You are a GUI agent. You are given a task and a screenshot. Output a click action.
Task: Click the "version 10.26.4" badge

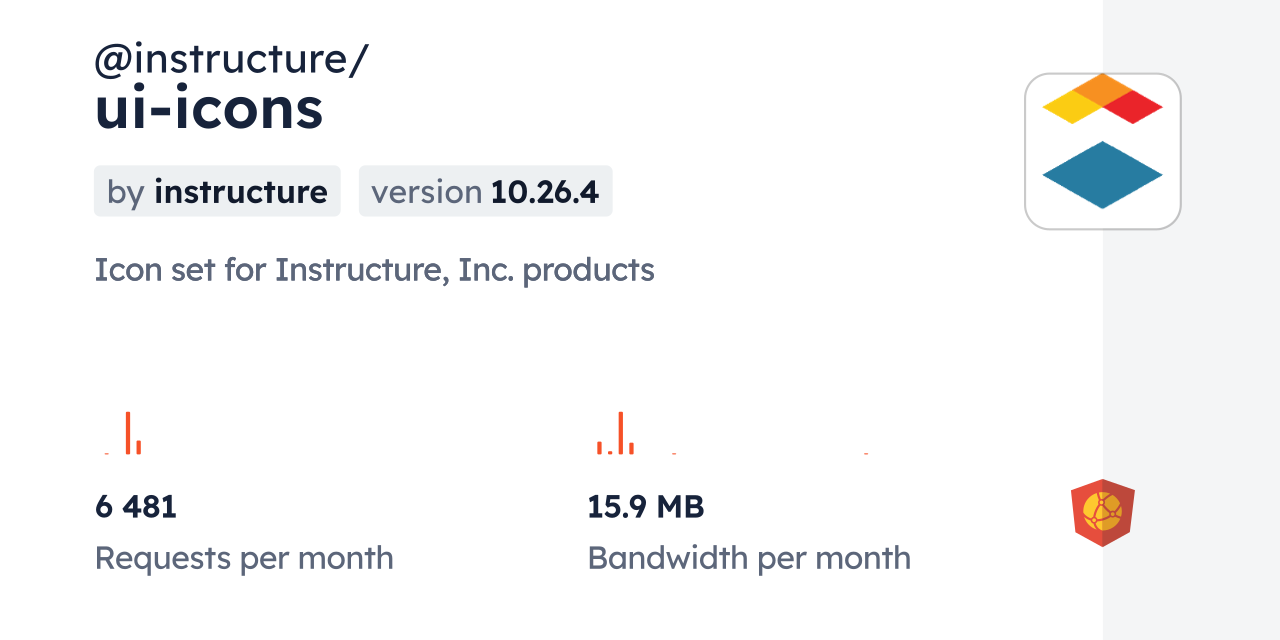point(485,191)
